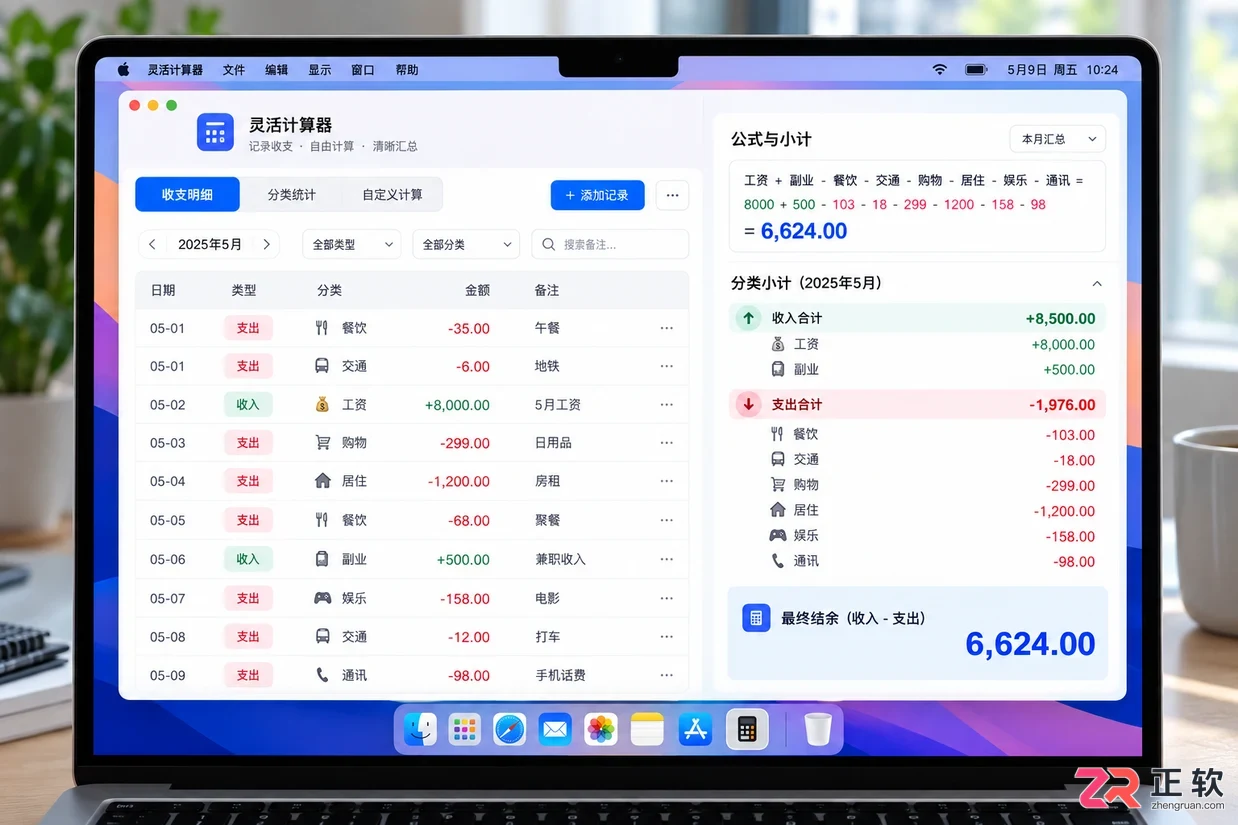1238x825 pixels.
Task: Switch to the 分类统计 tab
Action: point(291,195)
